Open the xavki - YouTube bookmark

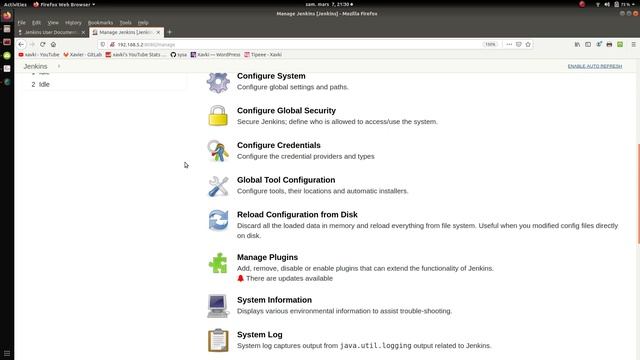tap(39, 54)
